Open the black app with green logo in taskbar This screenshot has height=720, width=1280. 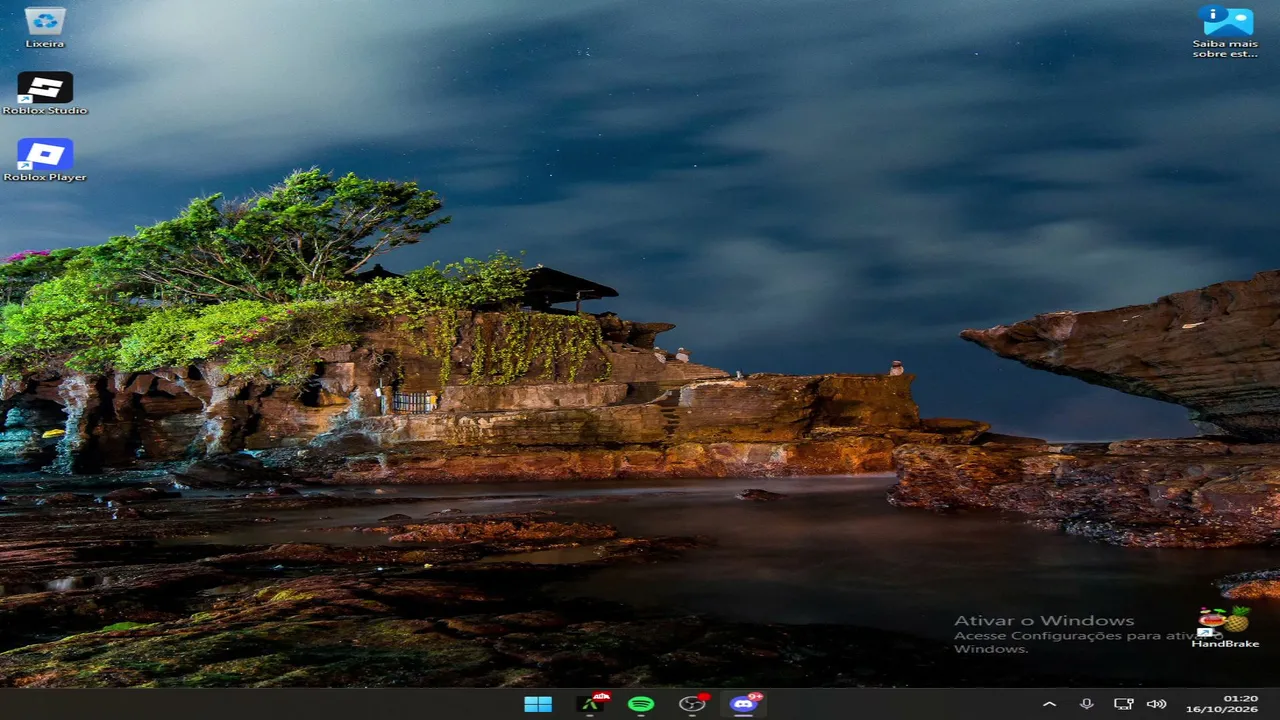tap(591, 704)
